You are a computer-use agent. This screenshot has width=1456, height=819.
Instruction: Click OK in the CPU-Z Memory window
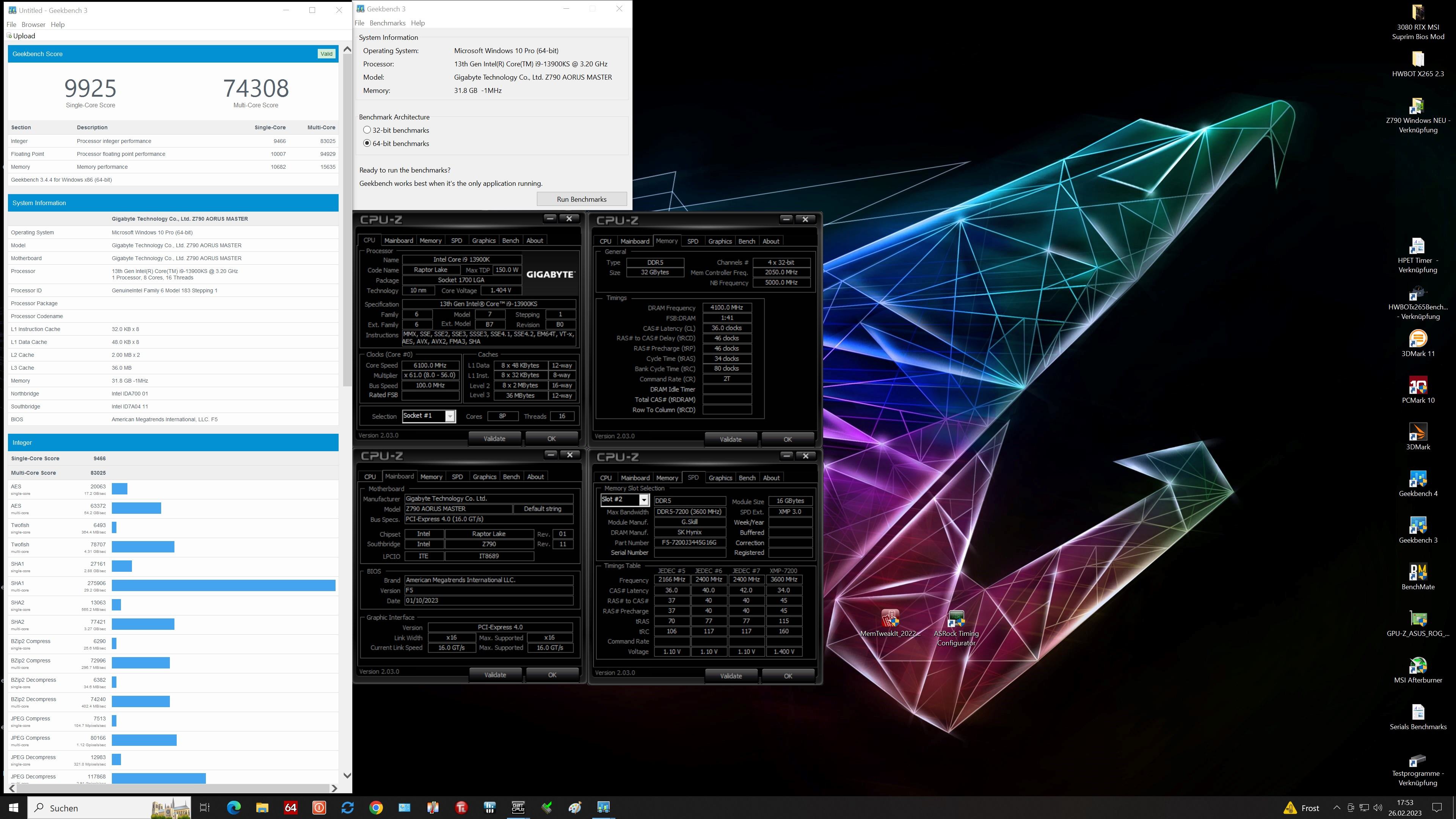pos(788,440)
